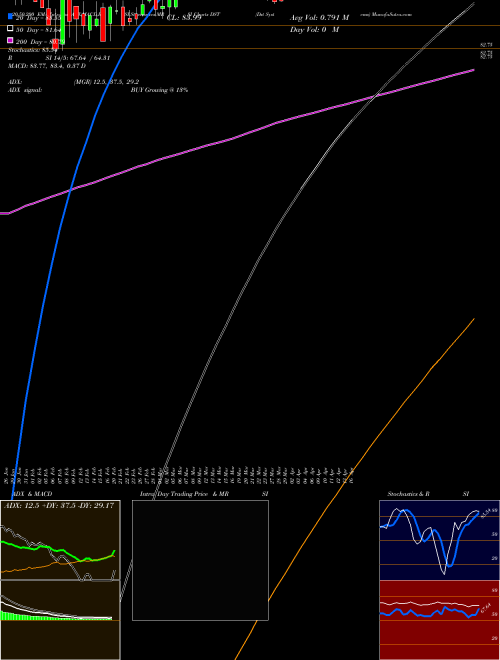Click the white 50 Day legend swatch
This screenshot has height=660, width=500.
click(10, 28)
